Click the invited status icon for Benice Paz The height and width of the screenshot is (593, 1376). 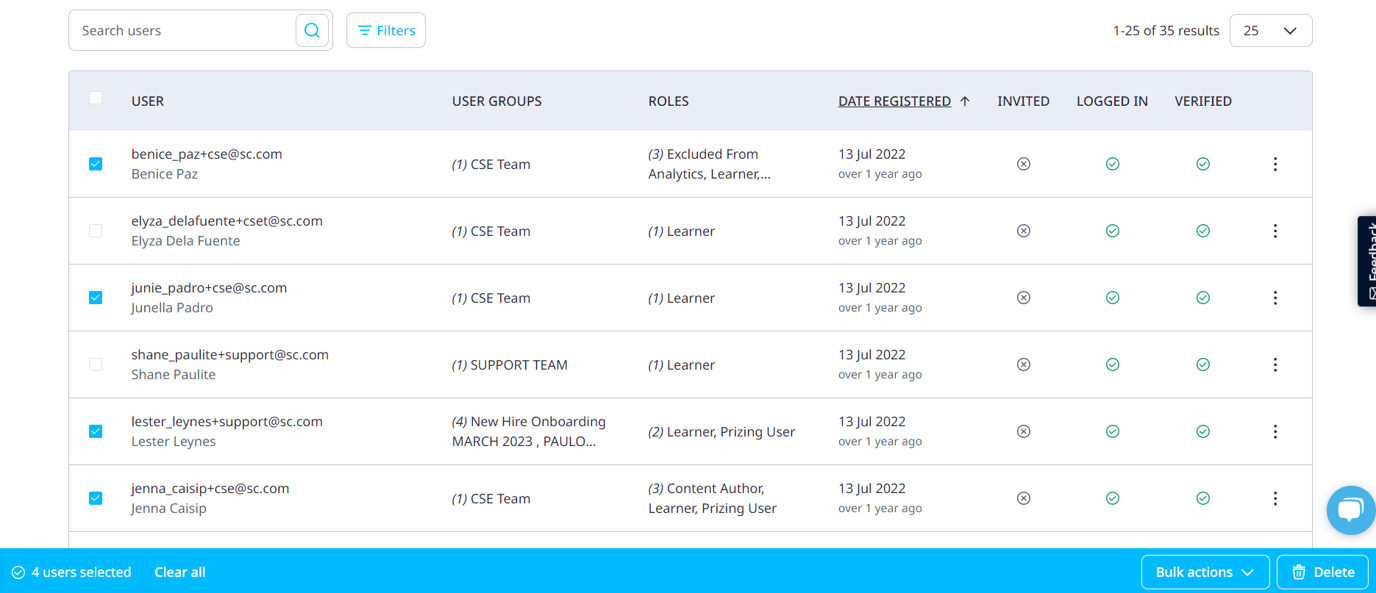click(1023, 163)
